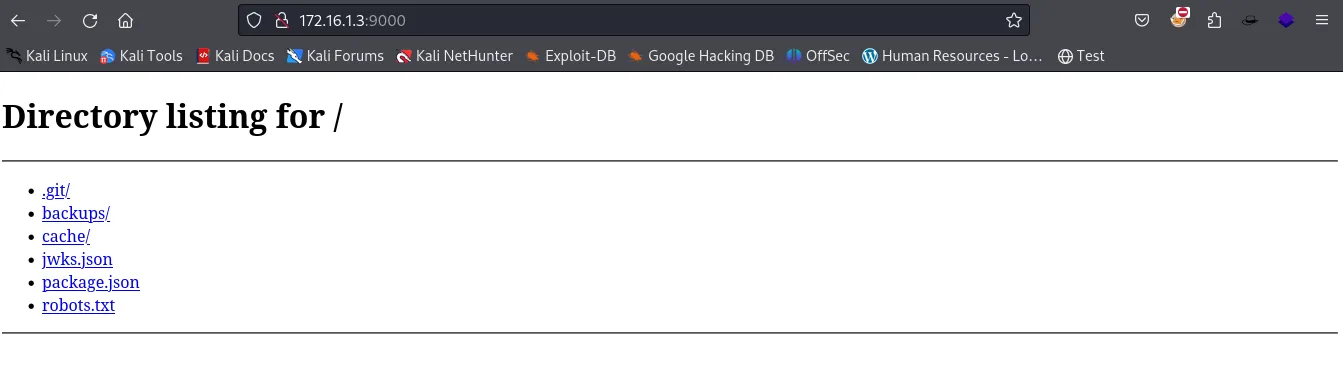
Task: Open the Extensions puzzle icon
Action: click(x=1214, y=20)
